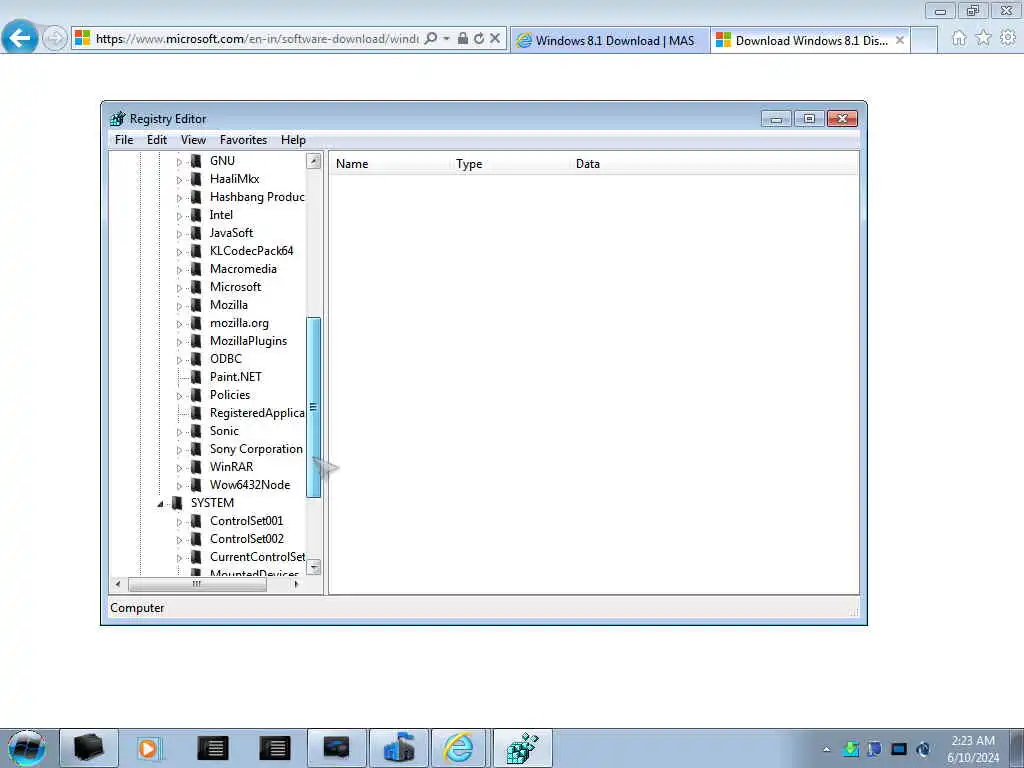
Task: Click the taskbar clock showing 2:23 AM
Action: click(972, 749)
